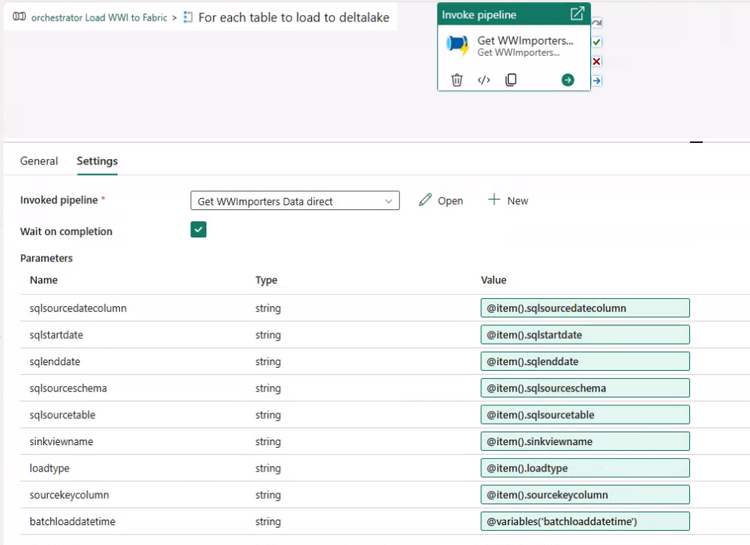
Task: Edit value for sinkviewname parameter
Action: [585, 441]
